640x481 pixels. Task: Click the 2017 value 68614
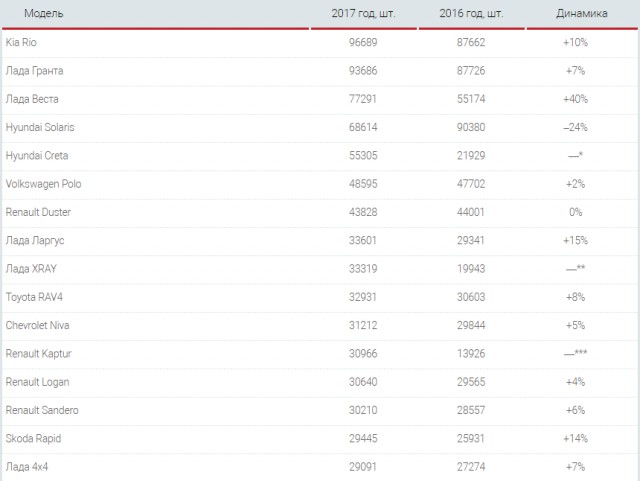tap(363, 127)
